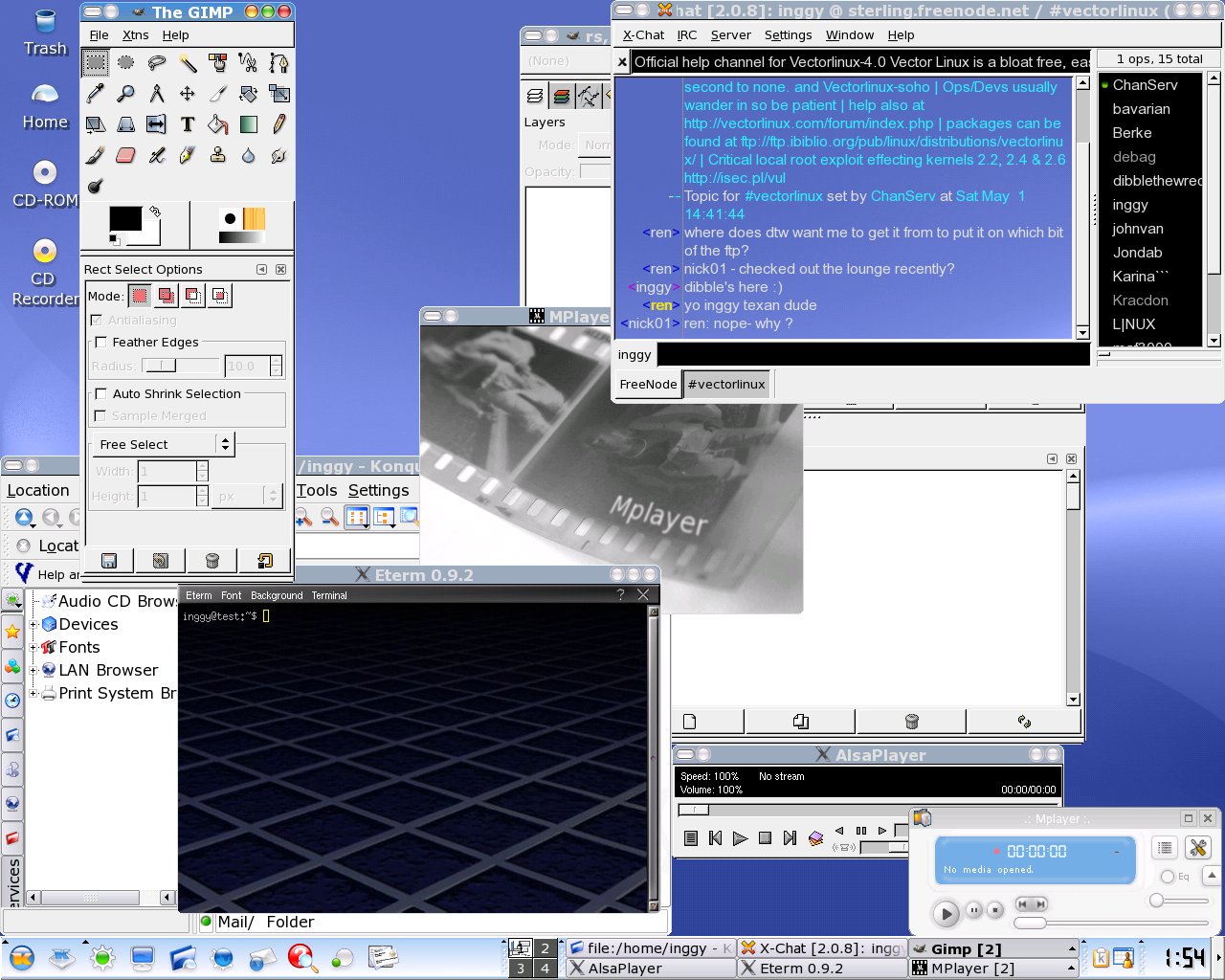The image size is (1225, 980).
Task: Click the star bookmarks icon in Konqueror sidebar
Action: coord(12,633)
